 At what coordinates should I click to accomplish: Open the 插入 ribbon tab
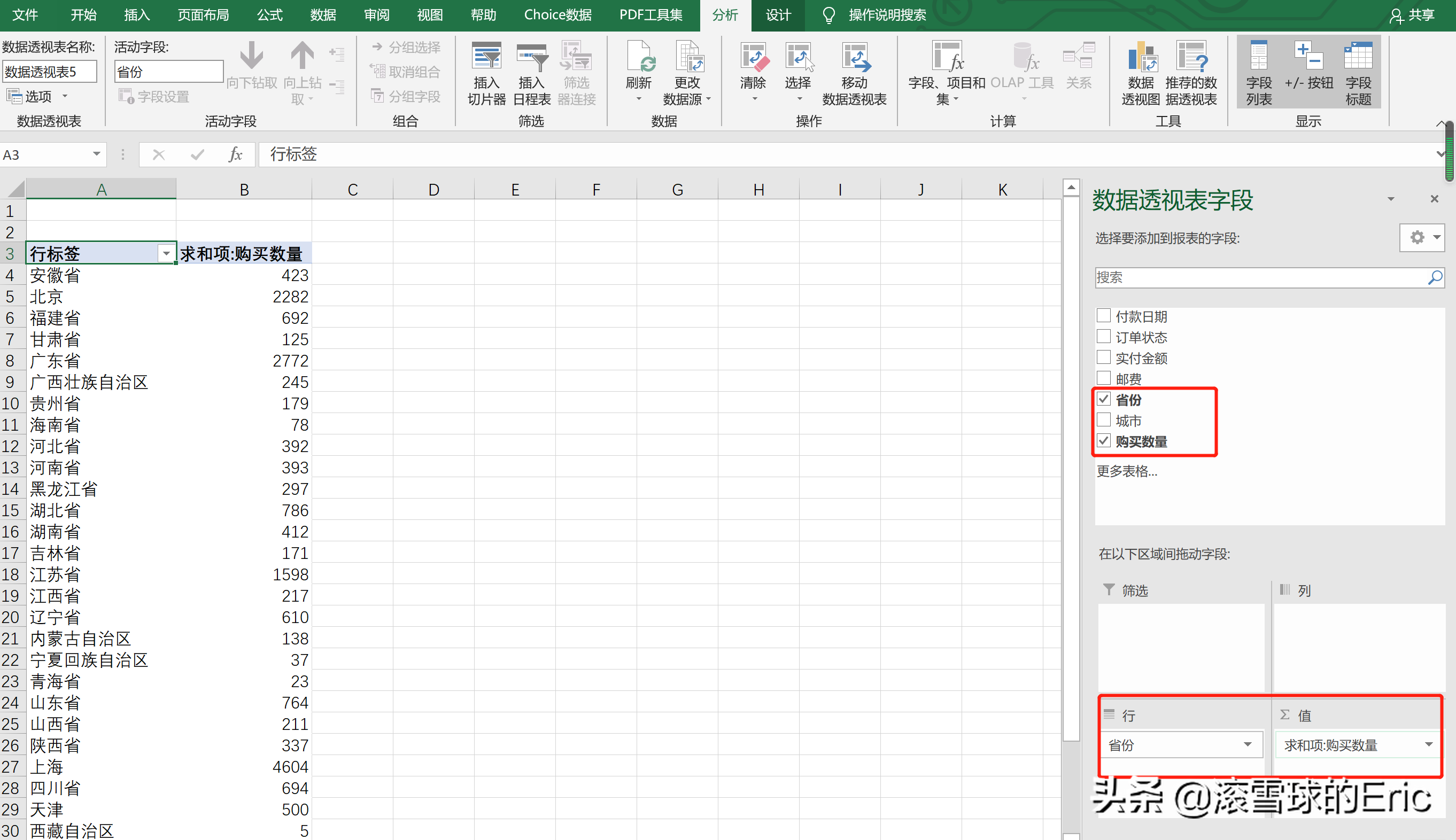[x=137, y=15]
